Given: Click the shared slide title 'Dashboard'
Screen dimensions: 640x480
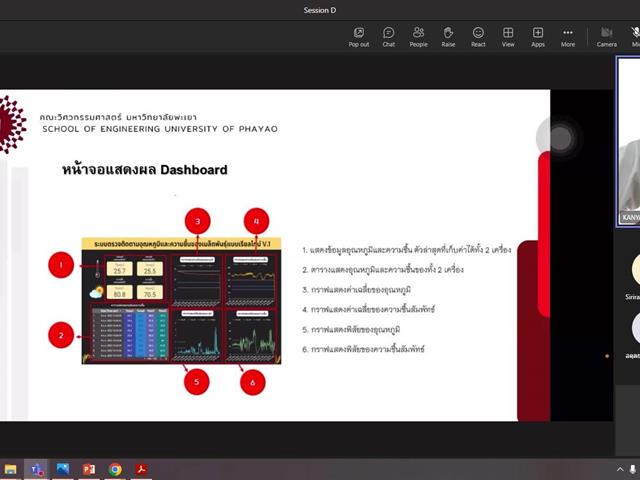Looking at the screenshot, I should coord(193,170).
